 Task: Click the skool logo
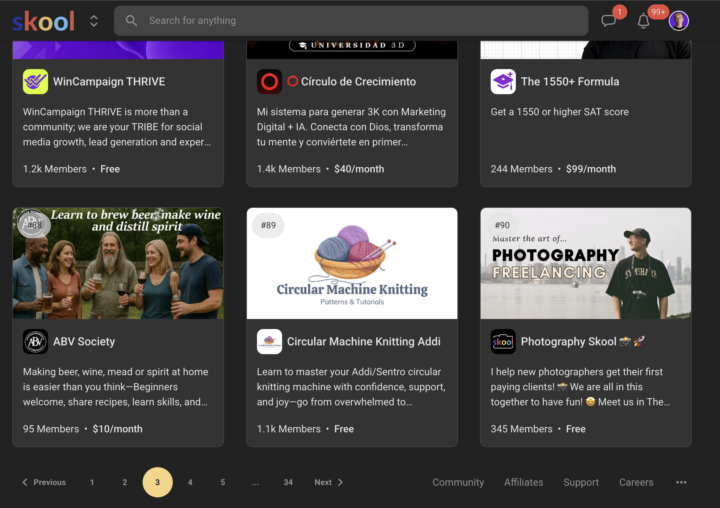tap(44, 21)
